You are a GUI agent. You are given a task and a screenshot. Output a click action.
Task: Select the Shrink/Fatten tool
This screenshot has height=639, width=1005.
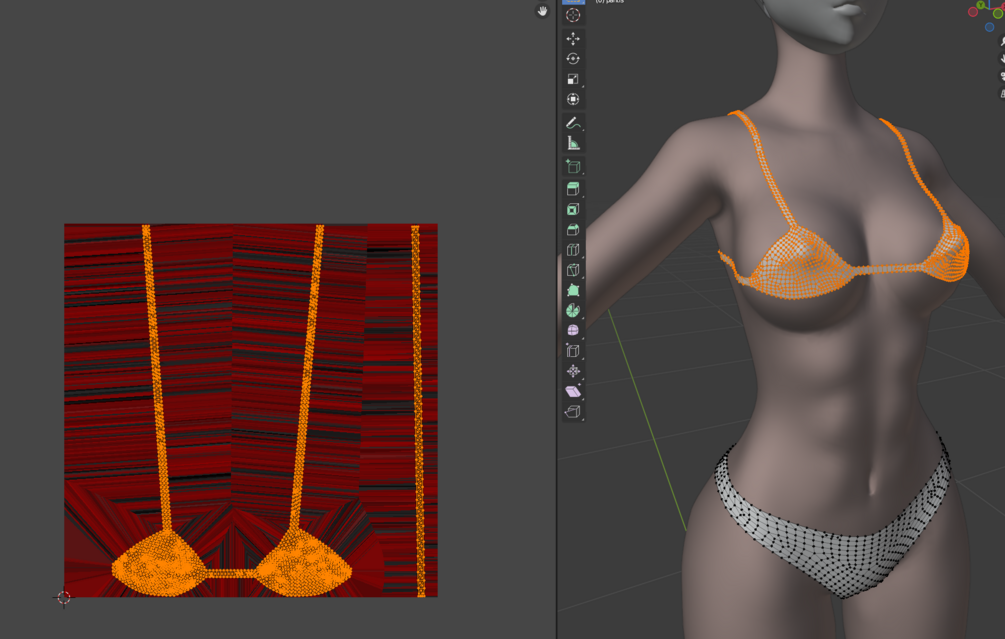click(x=573, y=371)
